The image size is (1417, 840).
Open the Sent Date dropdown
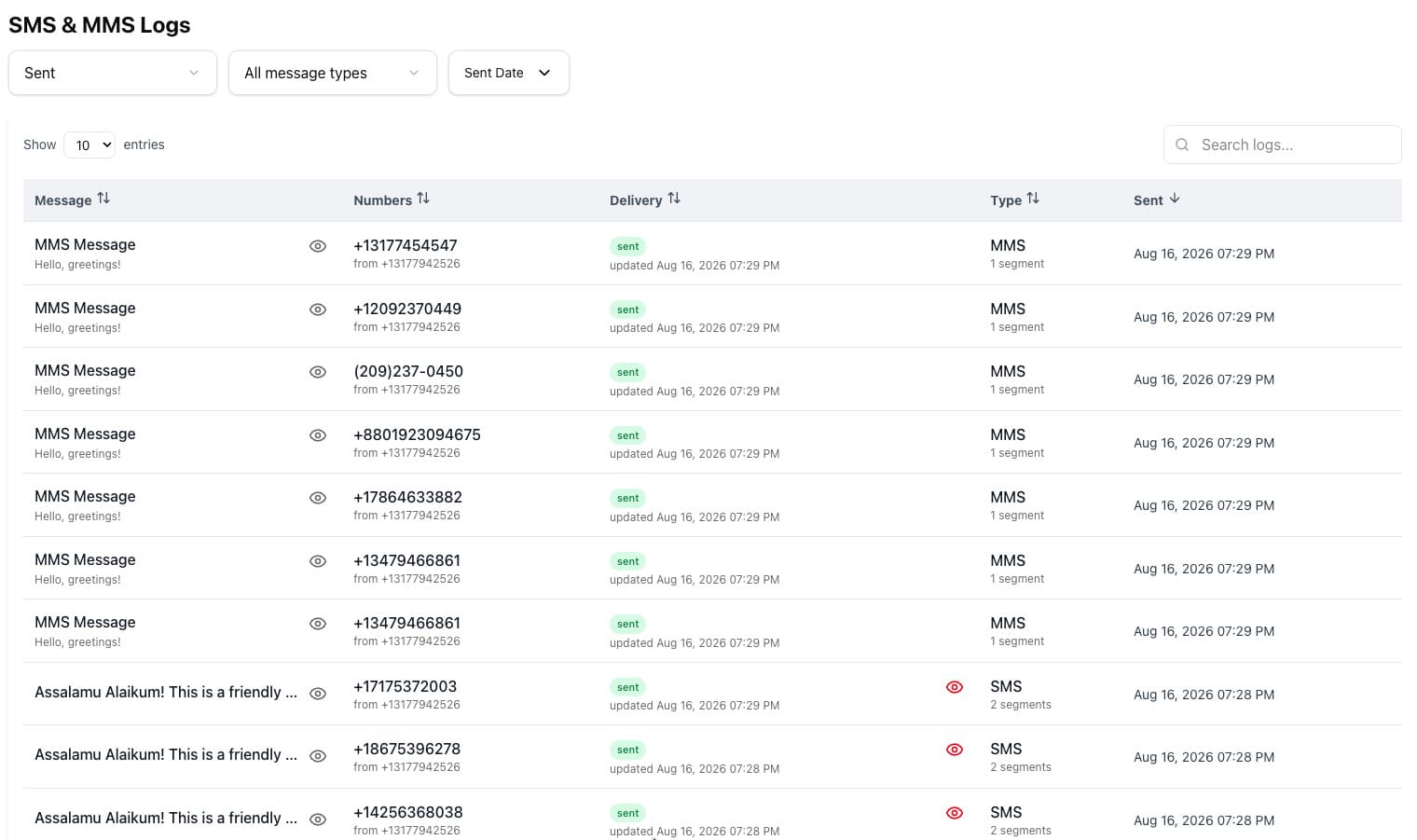coord(509,73)
